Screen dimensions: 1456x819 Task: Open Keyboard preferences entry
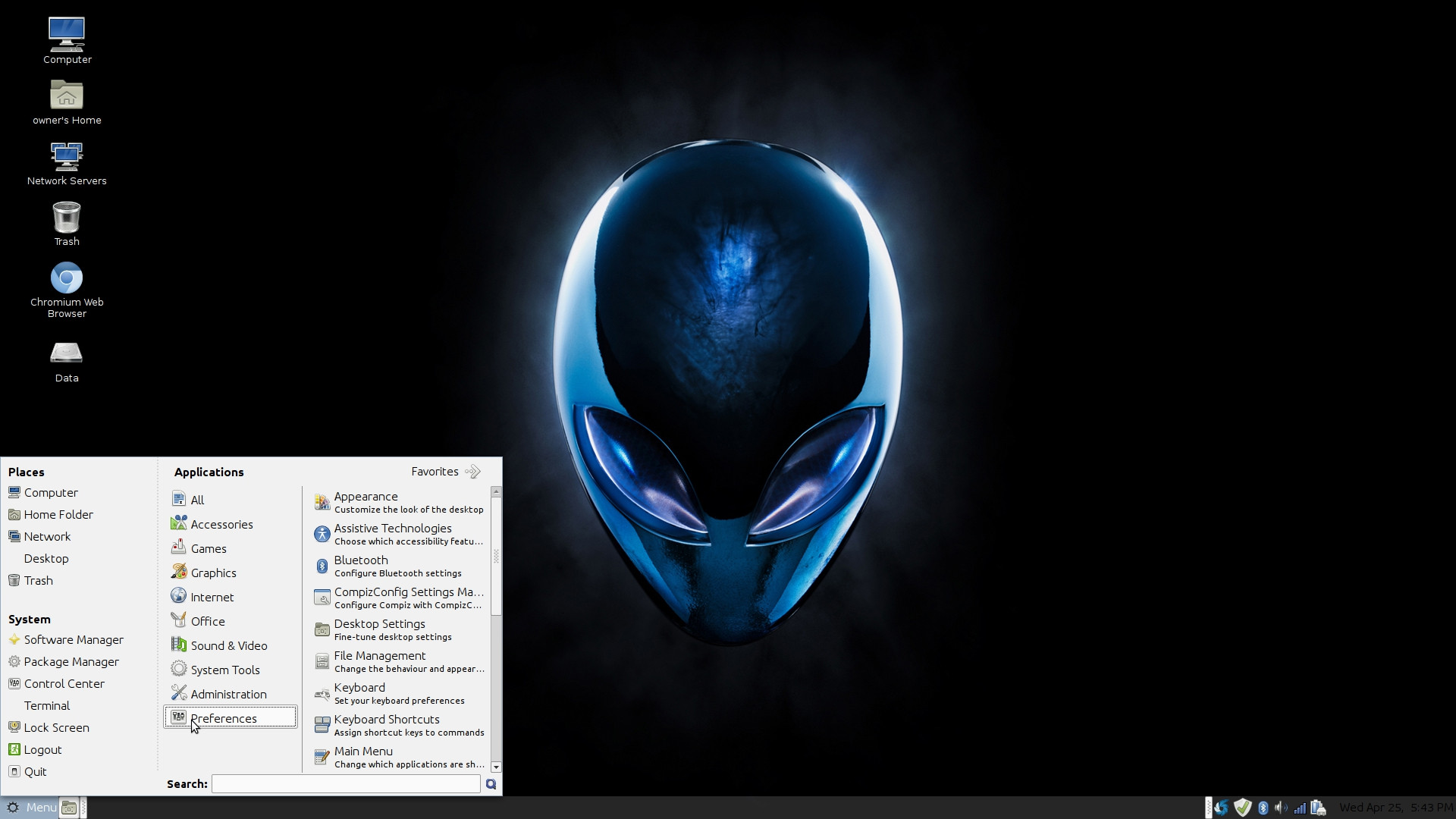tap(399, 693)
